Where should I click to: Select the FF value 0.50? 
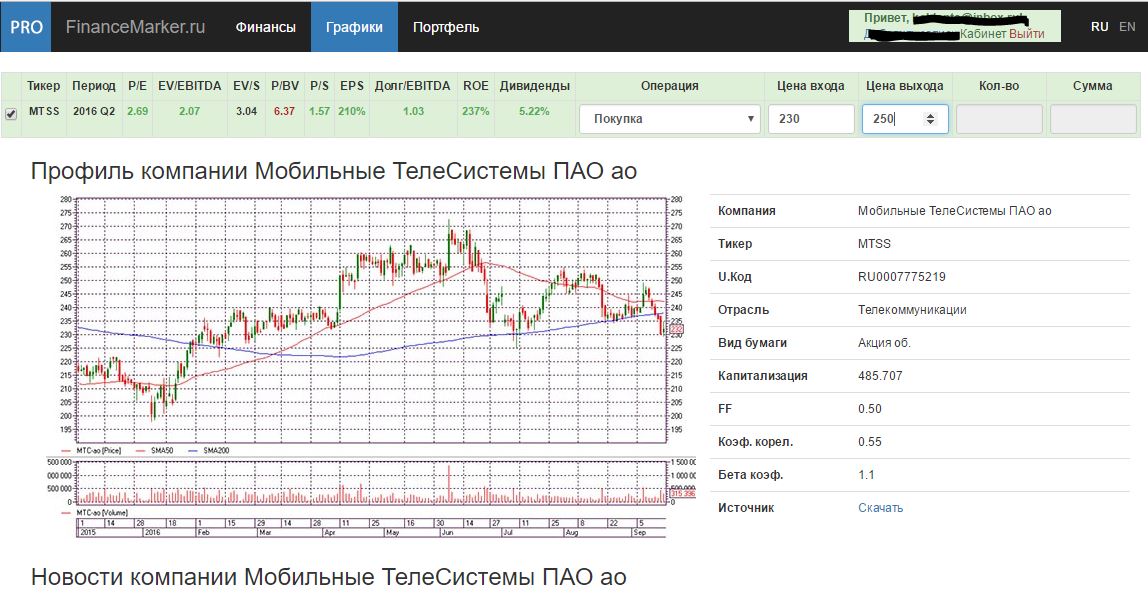(x=870, y=408)
